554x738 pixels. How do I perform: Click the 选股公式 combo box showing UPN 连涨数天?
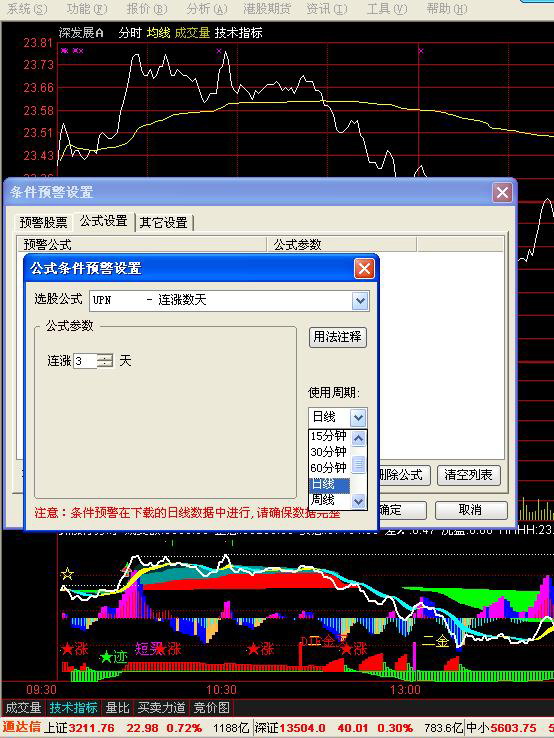pyautogui.click(x=230, y=300)
